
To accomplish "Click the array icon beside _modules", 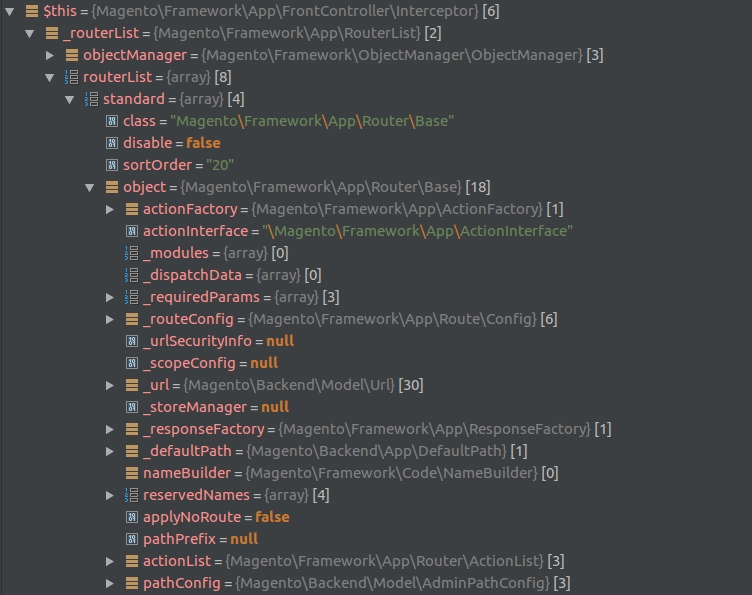I will coord(131,253).
